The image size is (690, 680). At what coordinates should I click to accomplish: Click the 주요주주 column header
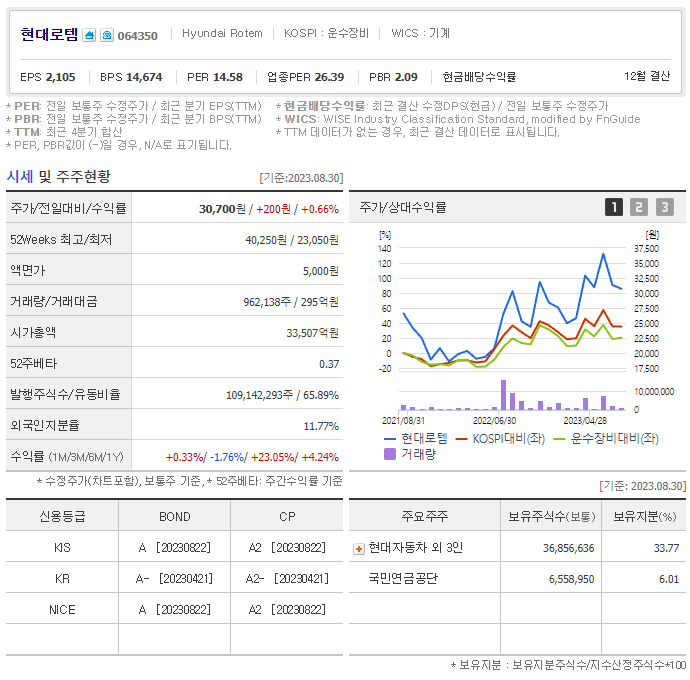(425, 516)
